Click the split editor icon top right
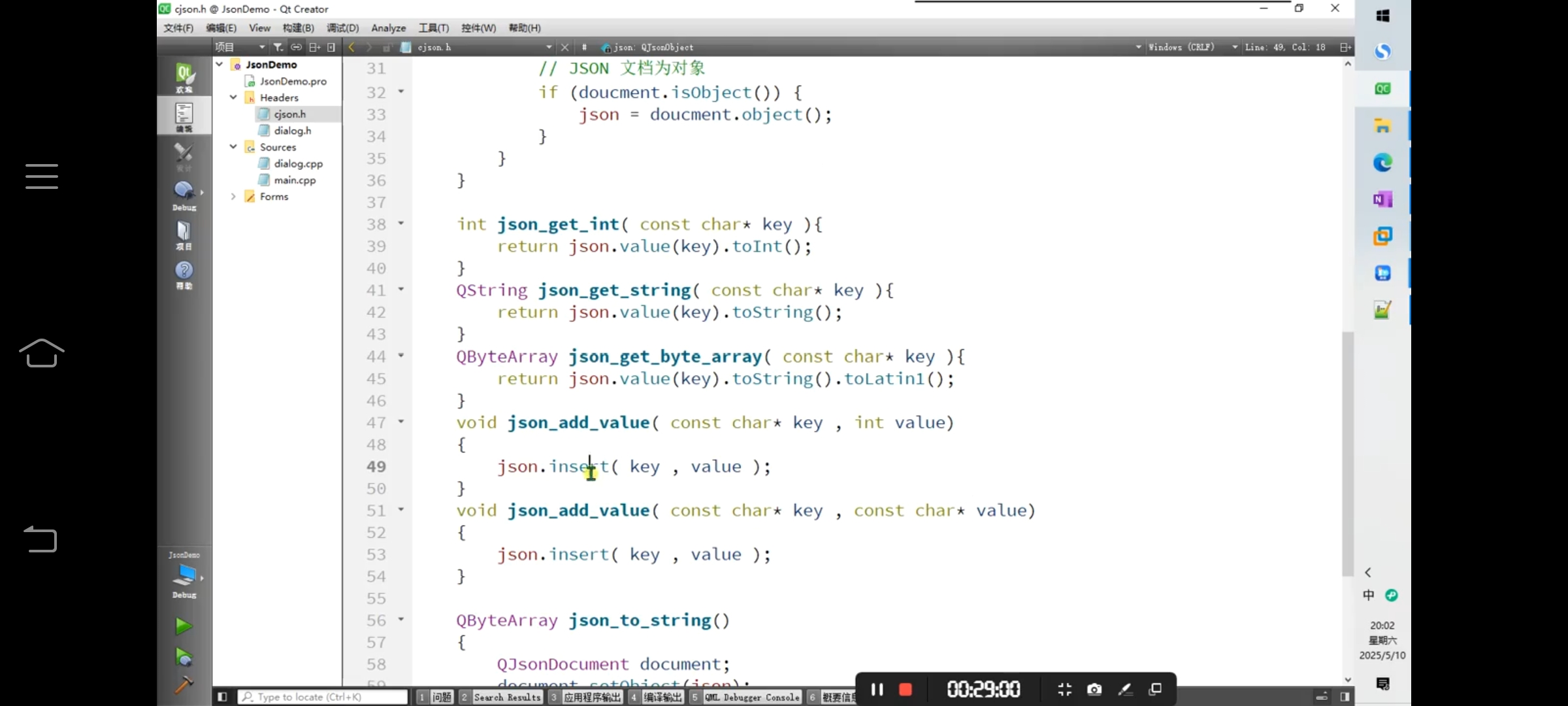The image size is (1568, 706). tap(1345, 47)
